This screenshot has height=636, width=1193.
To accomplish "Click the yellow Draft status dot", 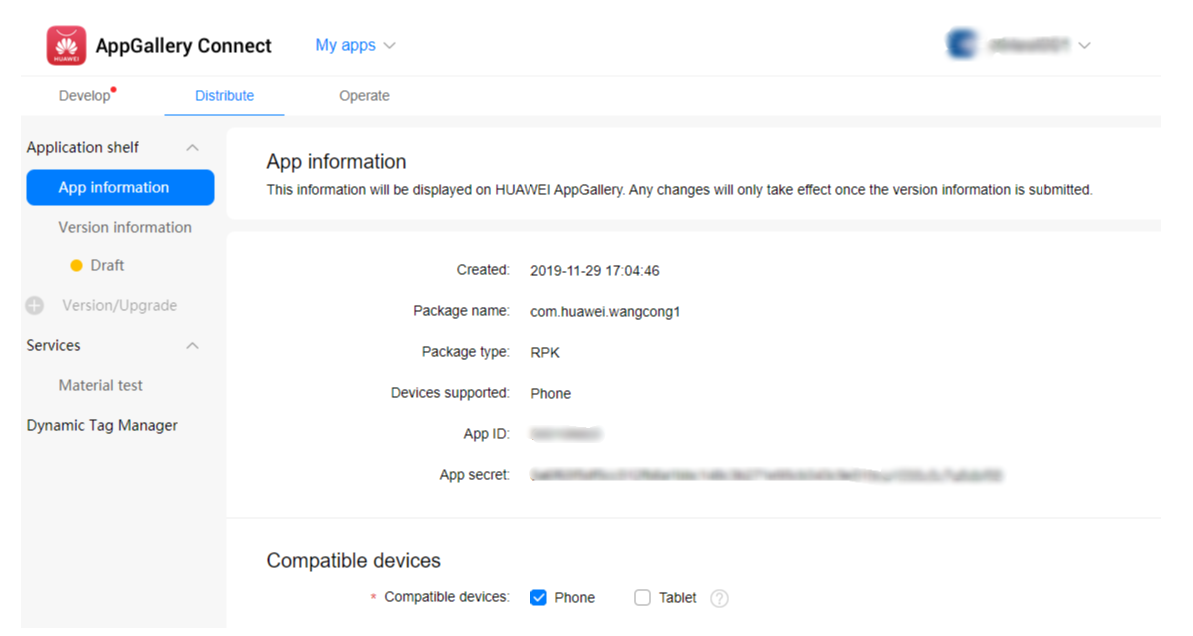I will coord(76,266).
